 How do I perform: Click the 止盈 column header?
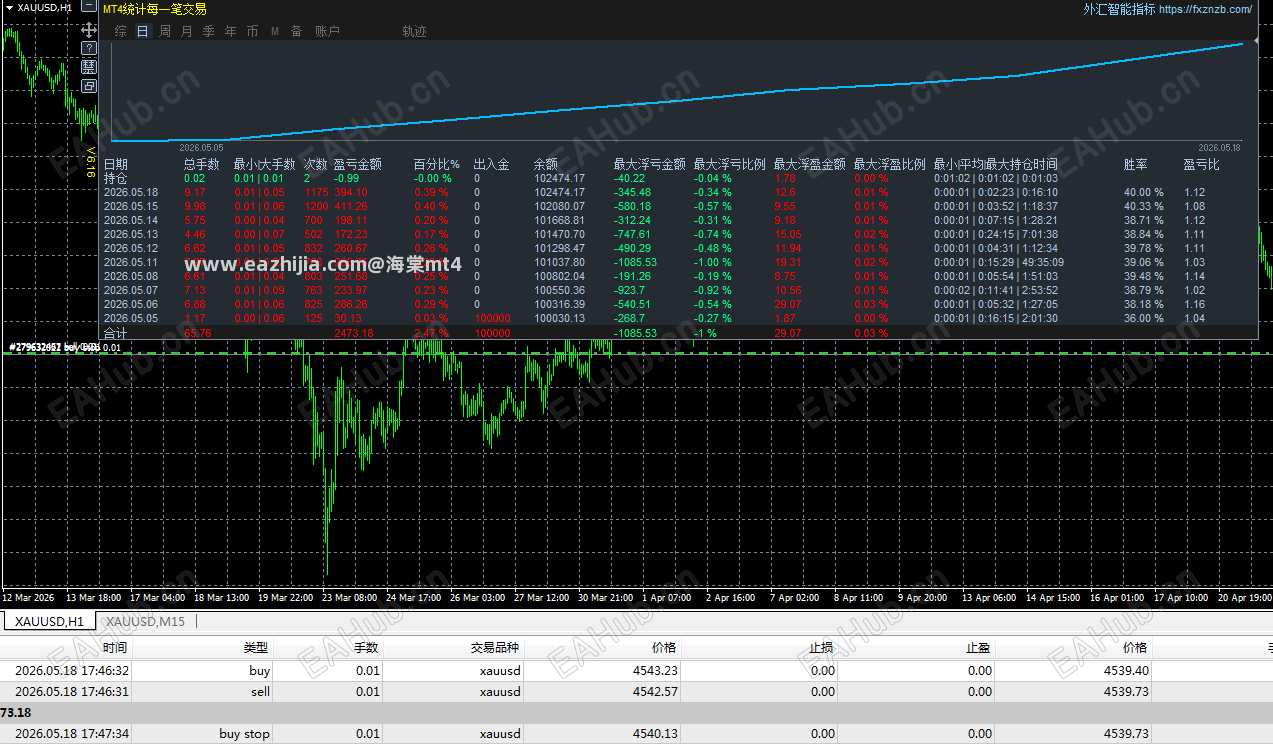(x=978, y=648)
